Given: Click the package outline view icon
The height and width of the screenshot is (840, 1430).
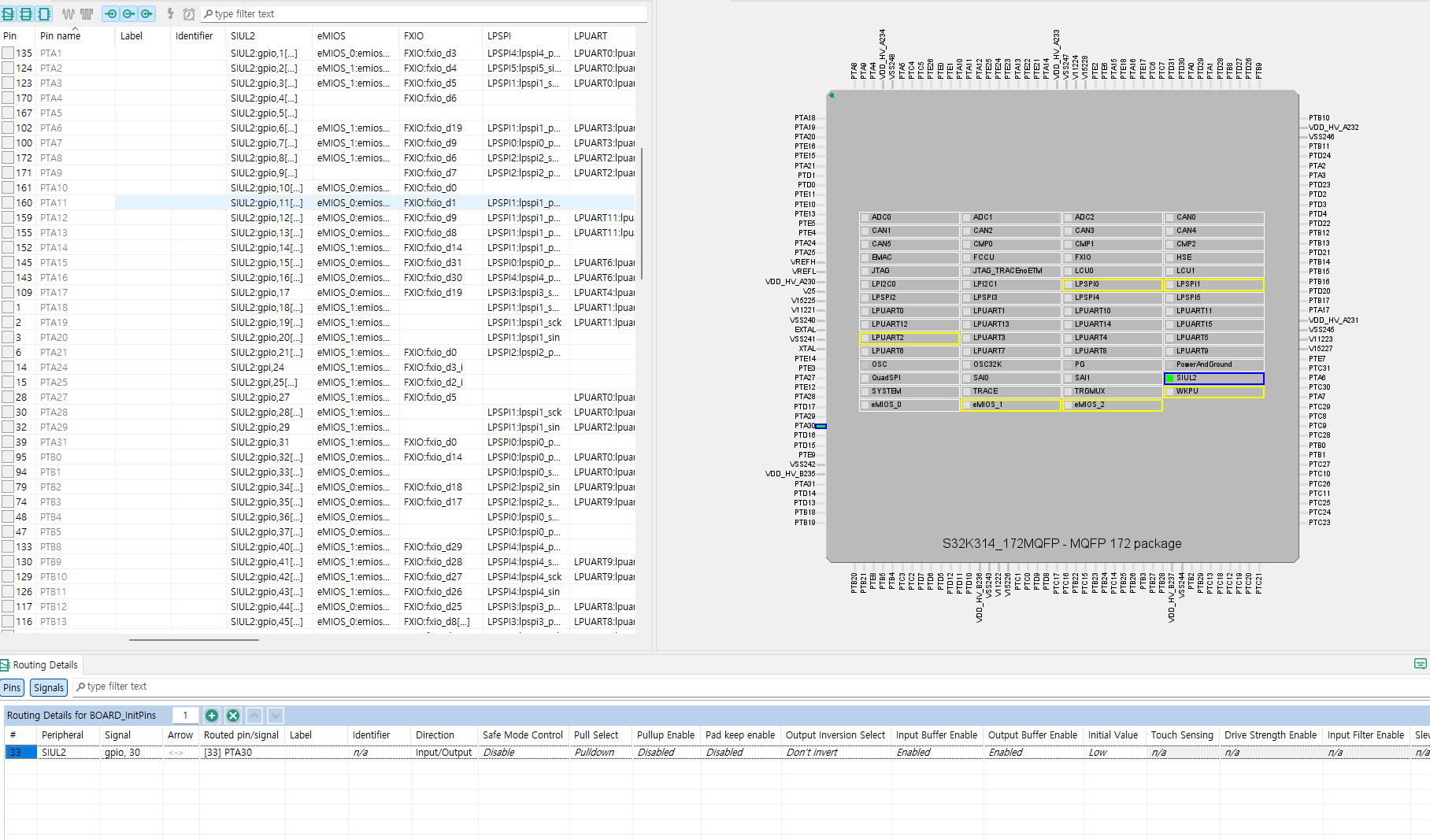Looking at the screenshot, I should [43, 13].
